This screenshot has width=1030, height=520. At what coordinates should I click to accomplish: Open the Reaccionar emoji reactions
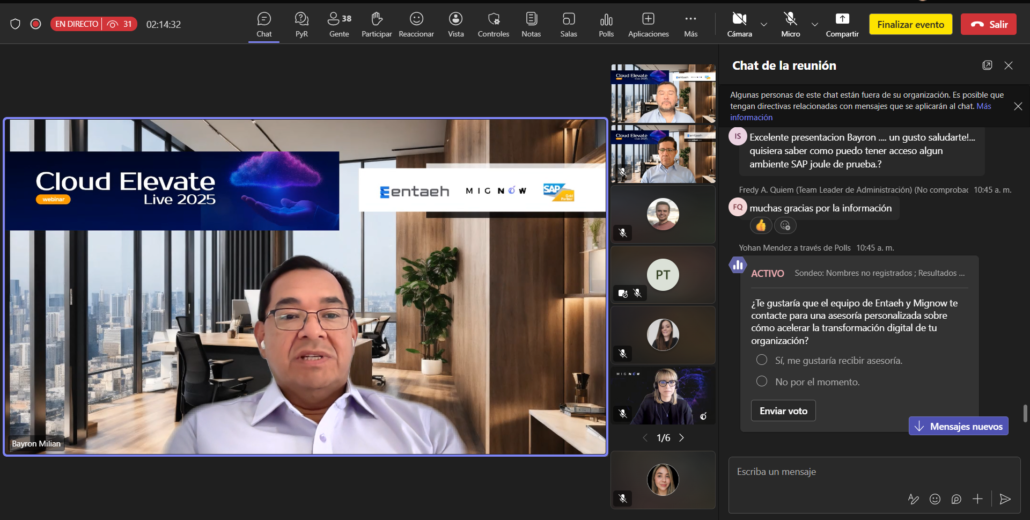[416, 23]
